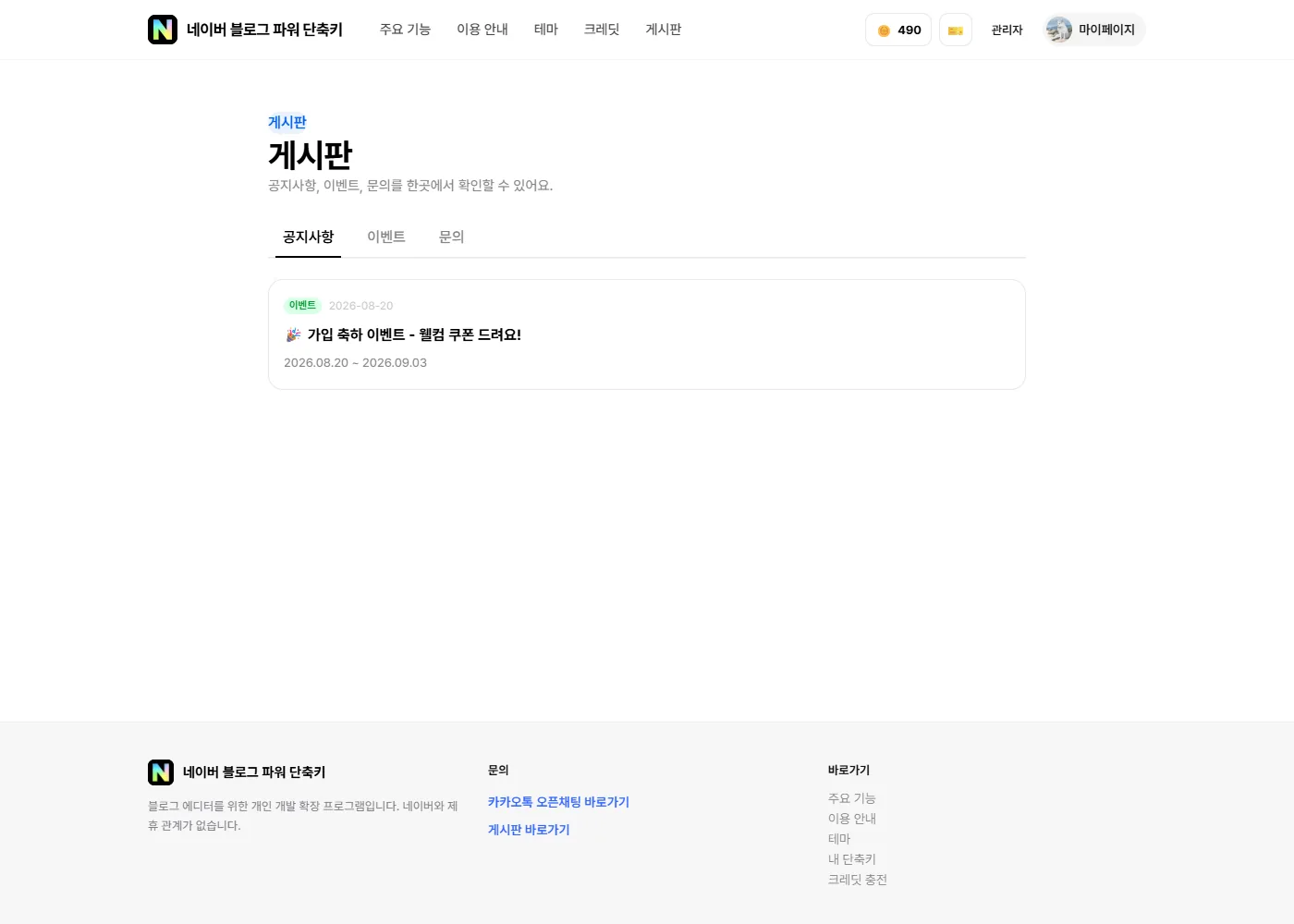The image size is (1294, 924).
Task: Click the footer heading 바로가기
Action: pos(848,770)
